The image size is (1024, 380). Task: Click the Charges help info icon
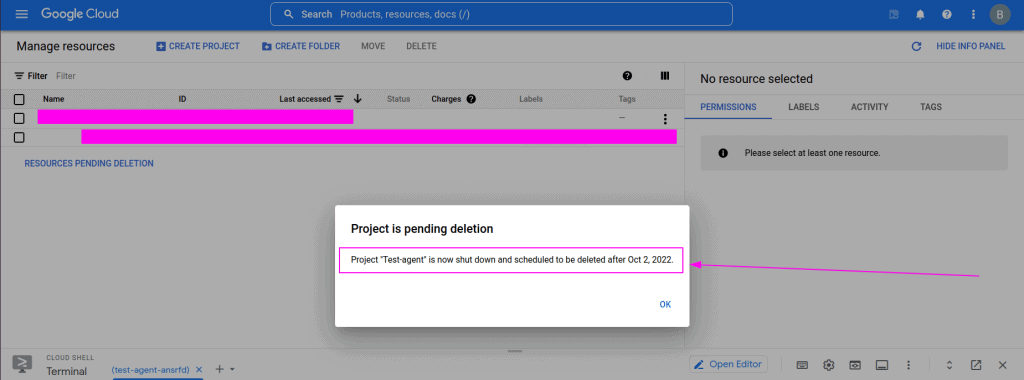pyautogui.click(x=471, y=99)
